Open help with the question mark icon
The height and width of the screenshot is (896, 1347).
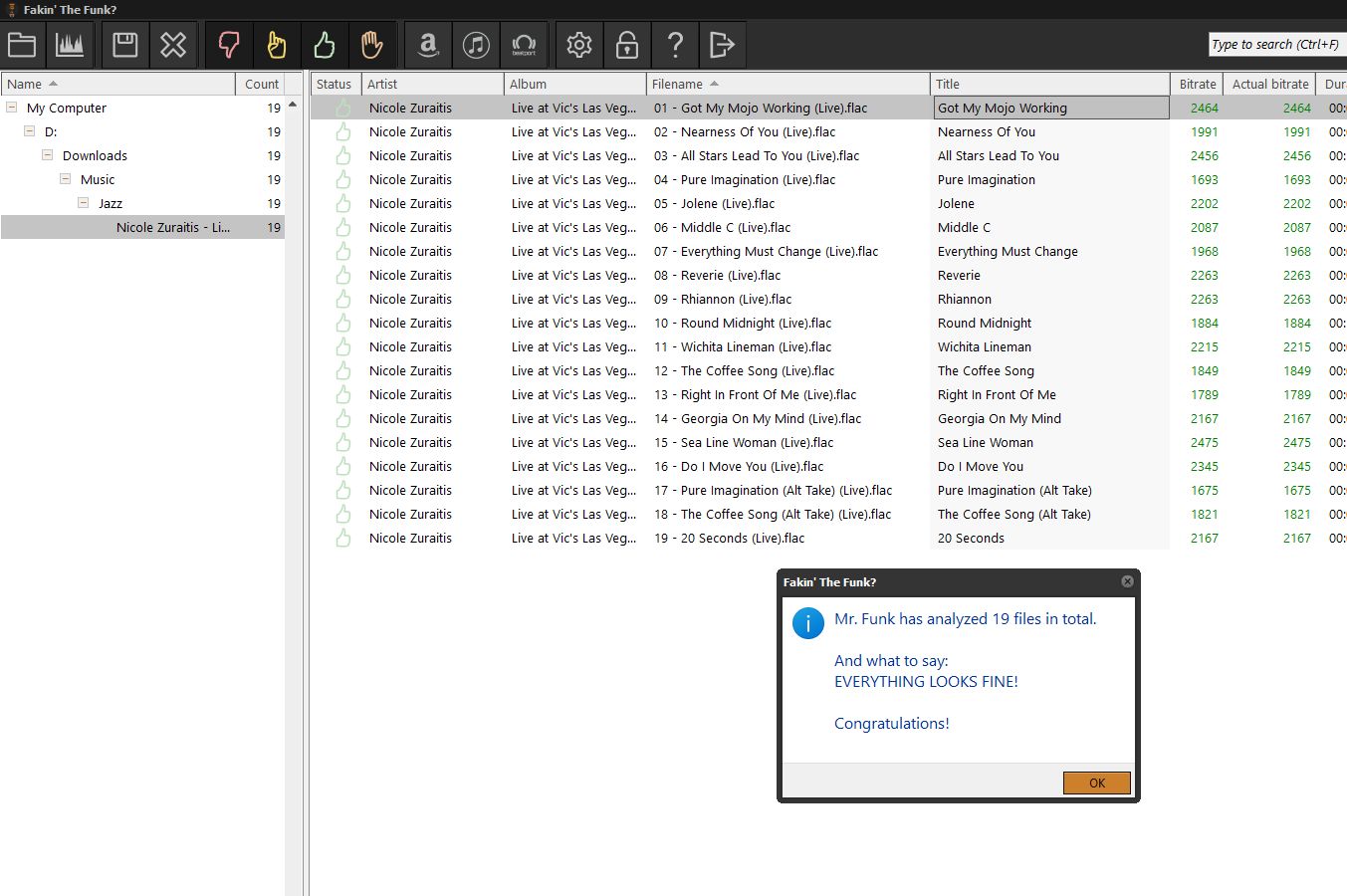point(675,45)
